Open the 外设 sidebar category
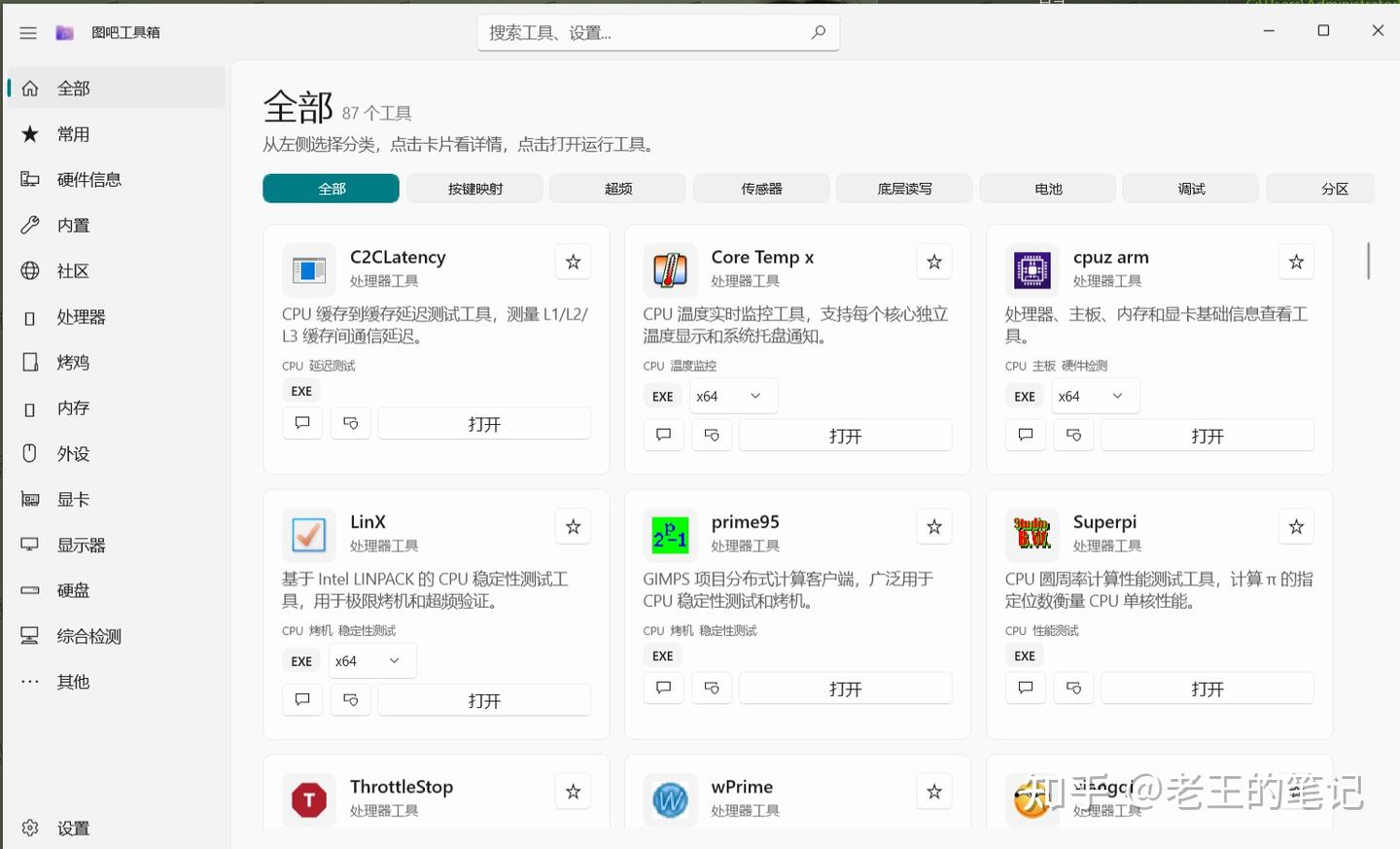Viewport: 1400px width, 849px height. (116, 454)
